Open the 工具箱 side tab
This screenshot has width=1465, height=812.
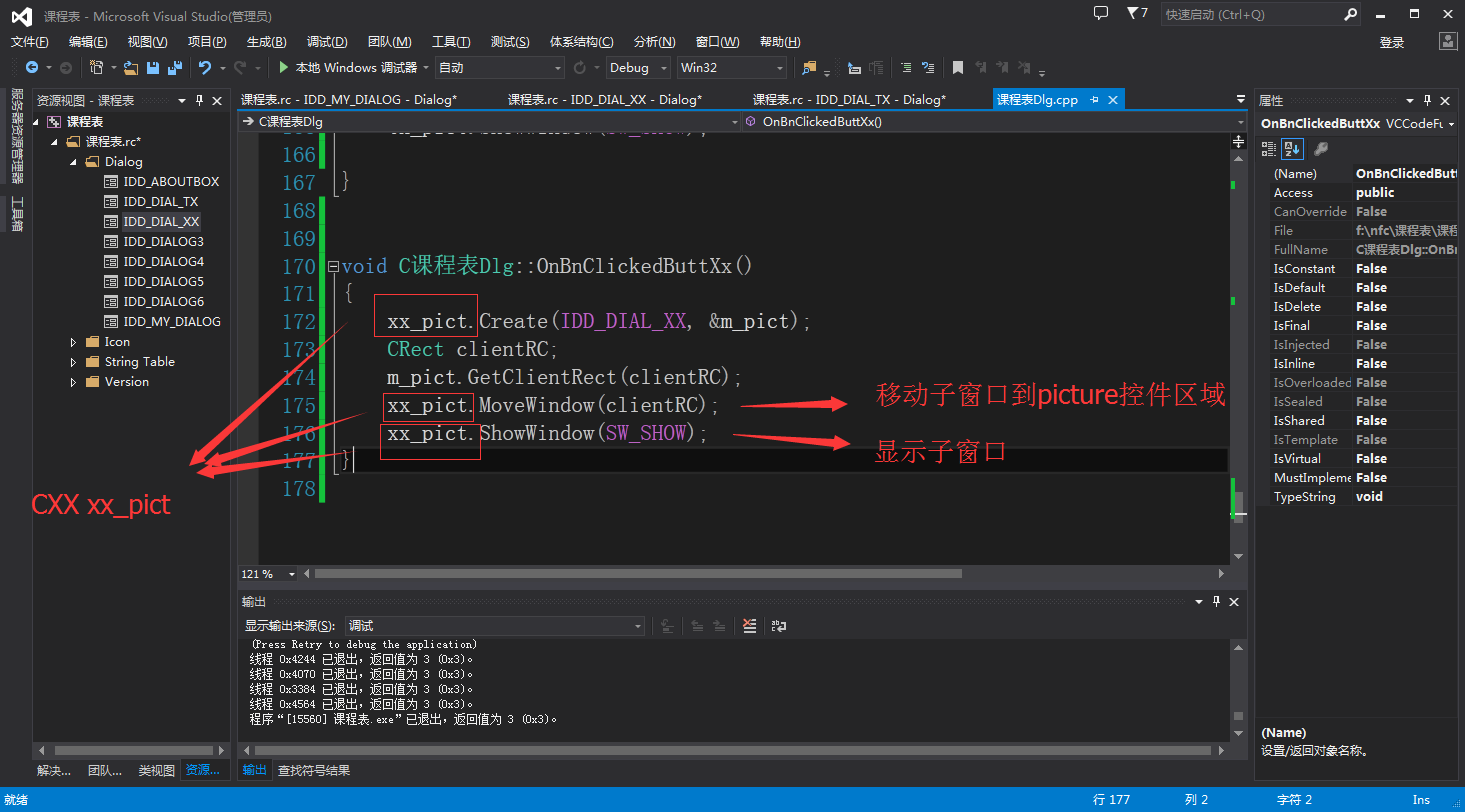[16, 215]
